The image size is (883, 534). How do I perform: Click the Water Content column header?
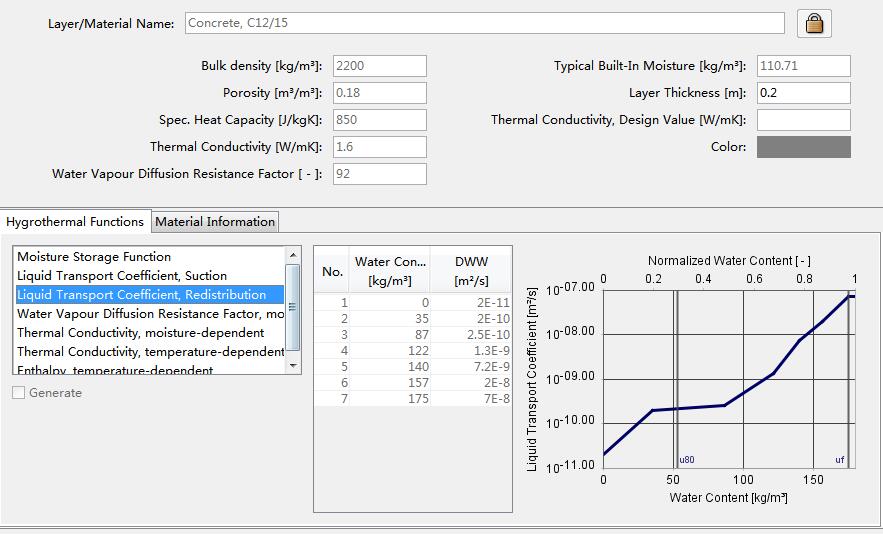click(x=390, y=271)
